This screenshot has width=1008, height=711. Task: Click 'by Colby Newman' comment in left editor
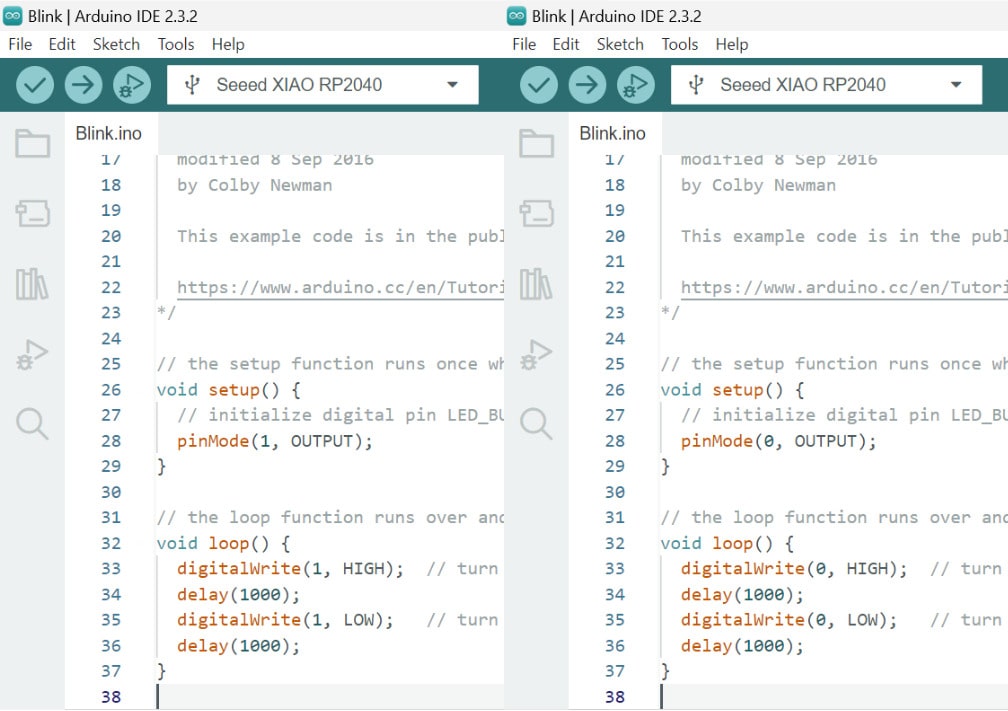coord(255,185)
